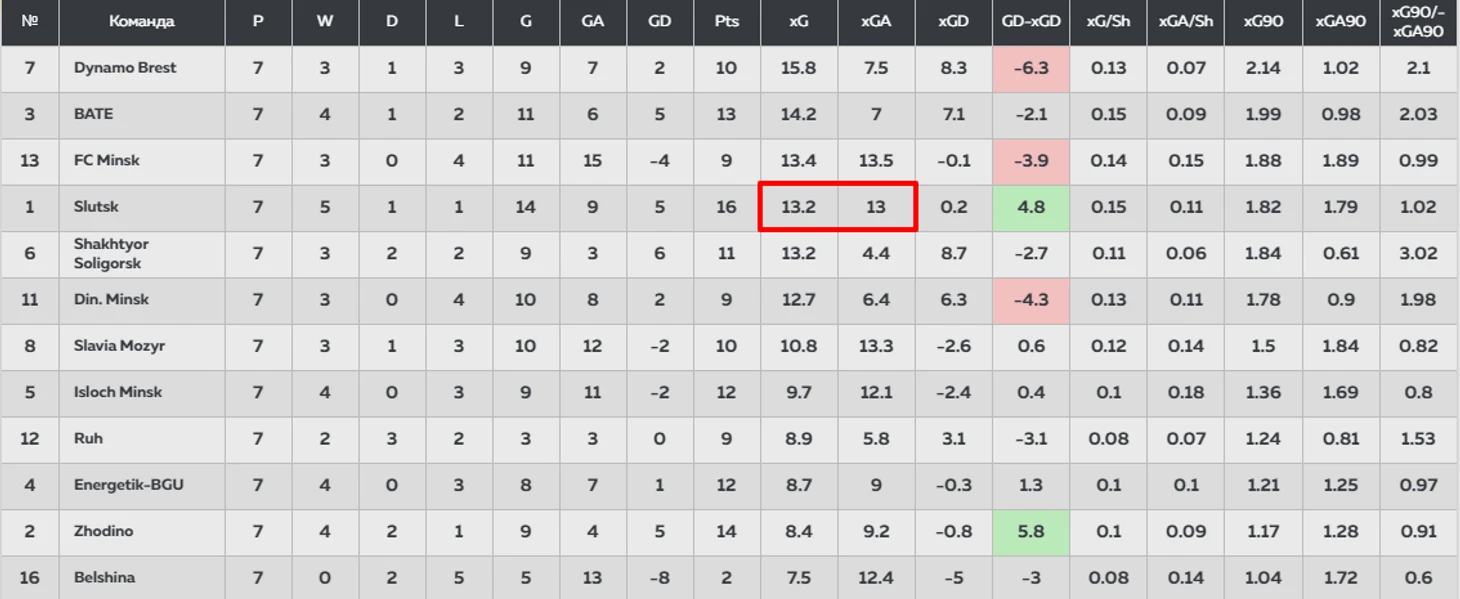Click the xG90/-xGA90 column header
The width and height of the screenshot is (1460, 599).
pyautogui.click(x=1418, y=21)
